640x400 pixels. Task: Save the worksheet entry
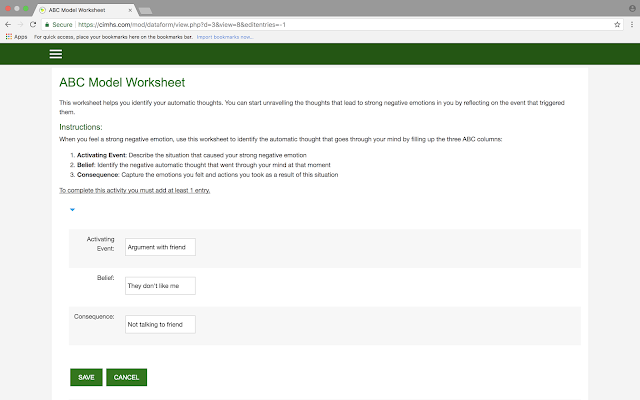86,377
